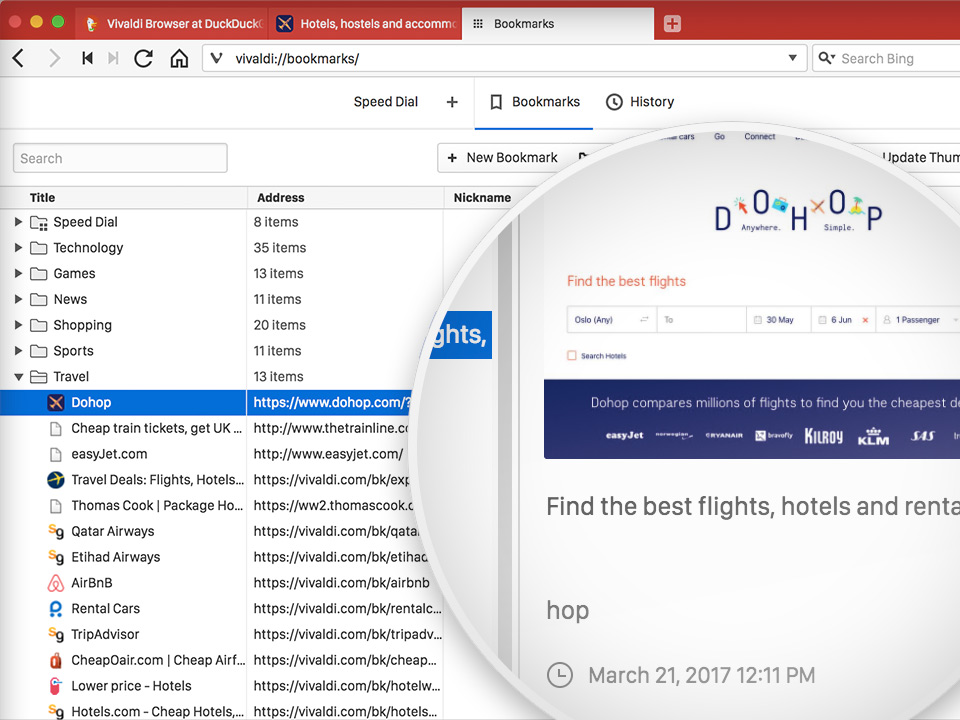This screenshot has height=720, width=960.
Task: Expand the Shopping folder
Action: coord(18,324)
